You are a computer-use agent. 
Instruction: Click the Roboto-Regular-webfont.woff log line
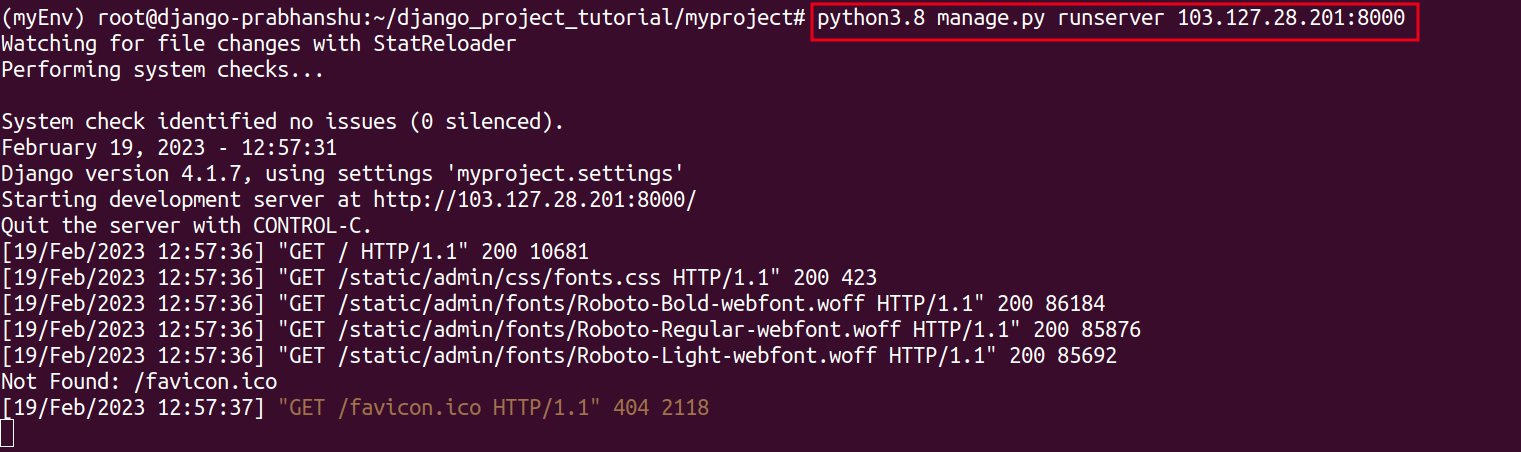(571, 329)
